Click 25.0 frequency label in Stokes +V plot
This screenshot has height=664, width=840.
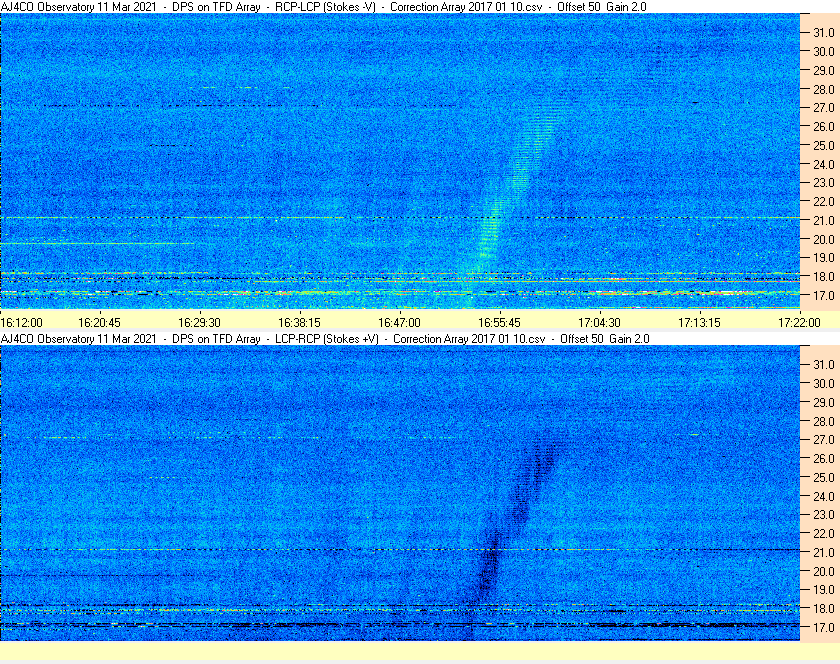824,477
